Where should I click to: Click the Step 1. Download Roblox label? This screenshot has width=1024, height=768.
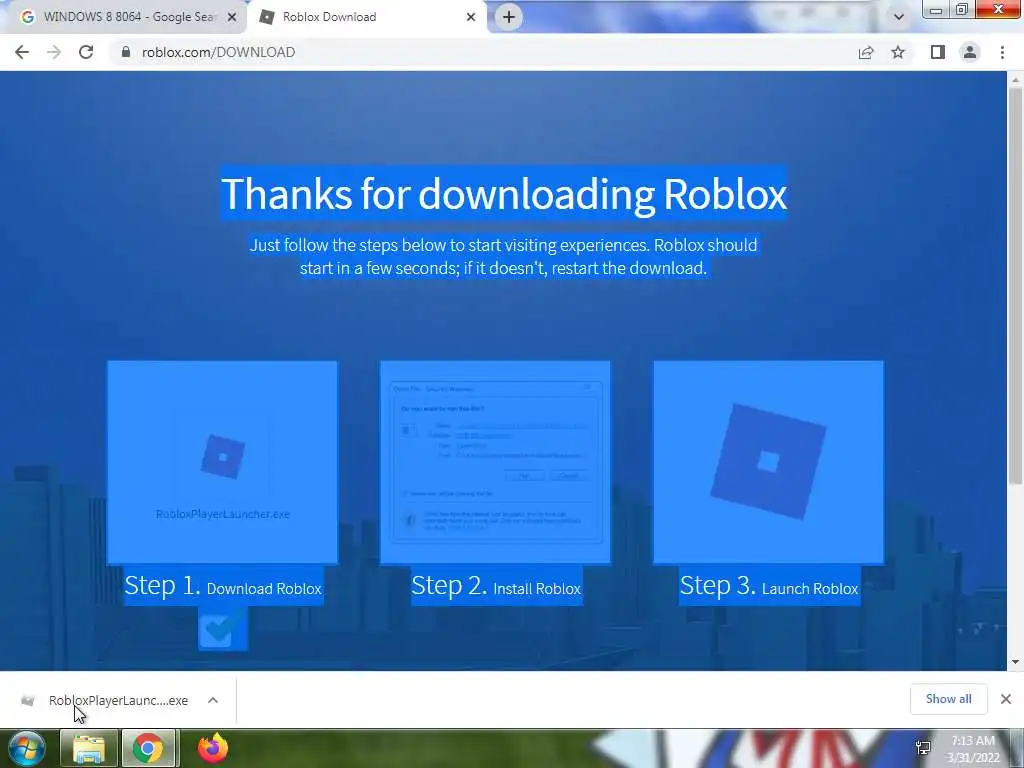tap(223, 586)
